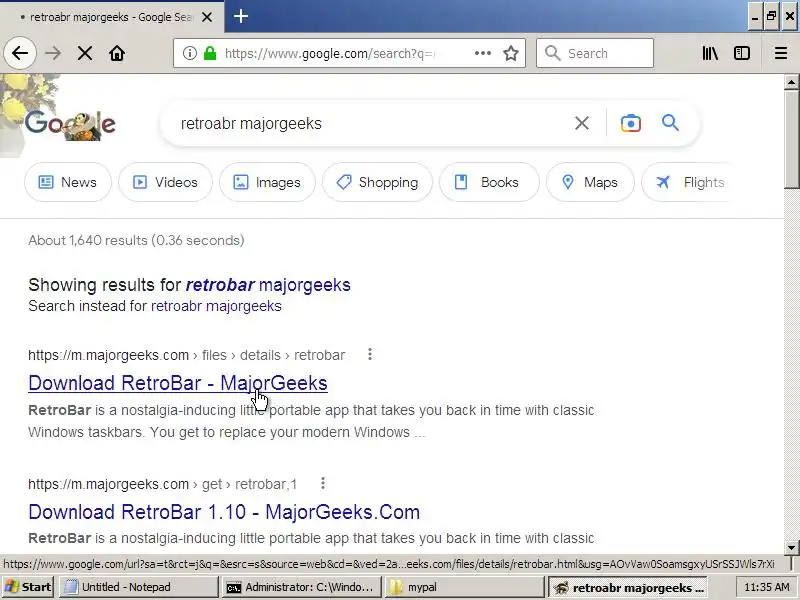
Task: Open page actions three-dot menu
Action: pos(483,53)
